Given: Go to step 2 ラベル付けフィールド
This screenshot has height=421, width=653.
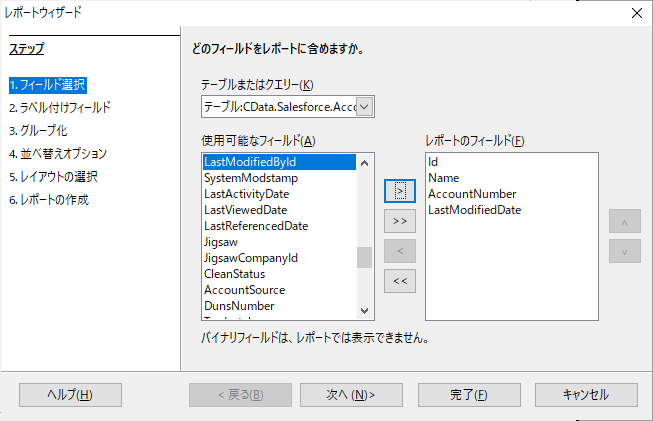Looking at the screenshot, I should tap(59, 107).
